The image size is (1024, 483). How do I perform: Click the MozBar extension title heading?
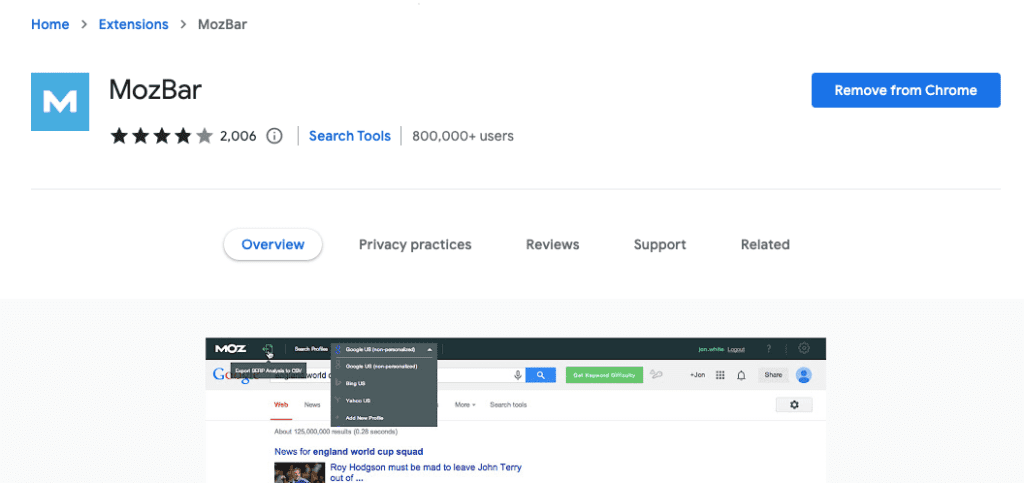(x=155, y=90)
